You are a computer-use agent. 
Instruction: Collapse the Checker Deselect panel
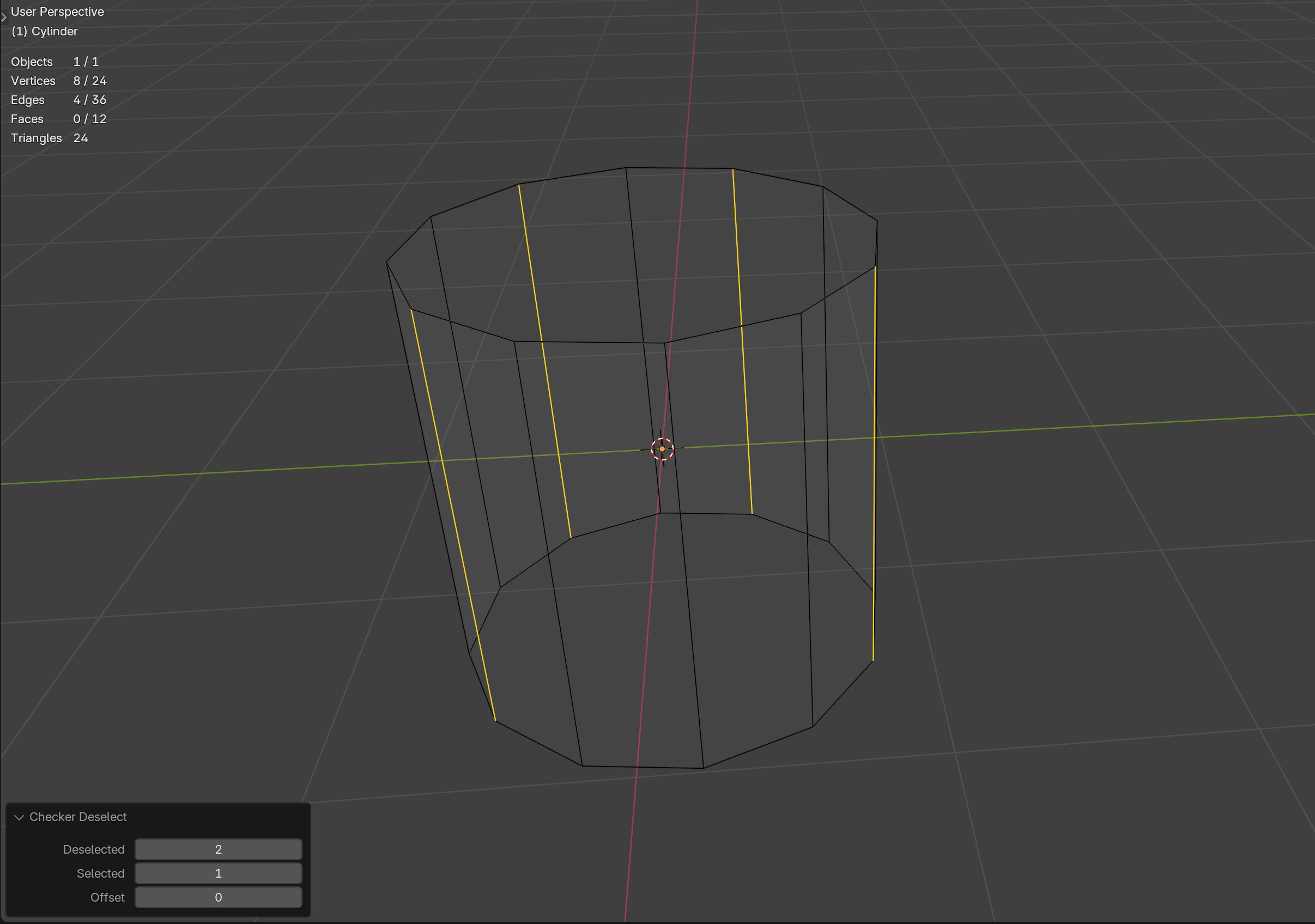pyautogui.click(x=19, y=817)
